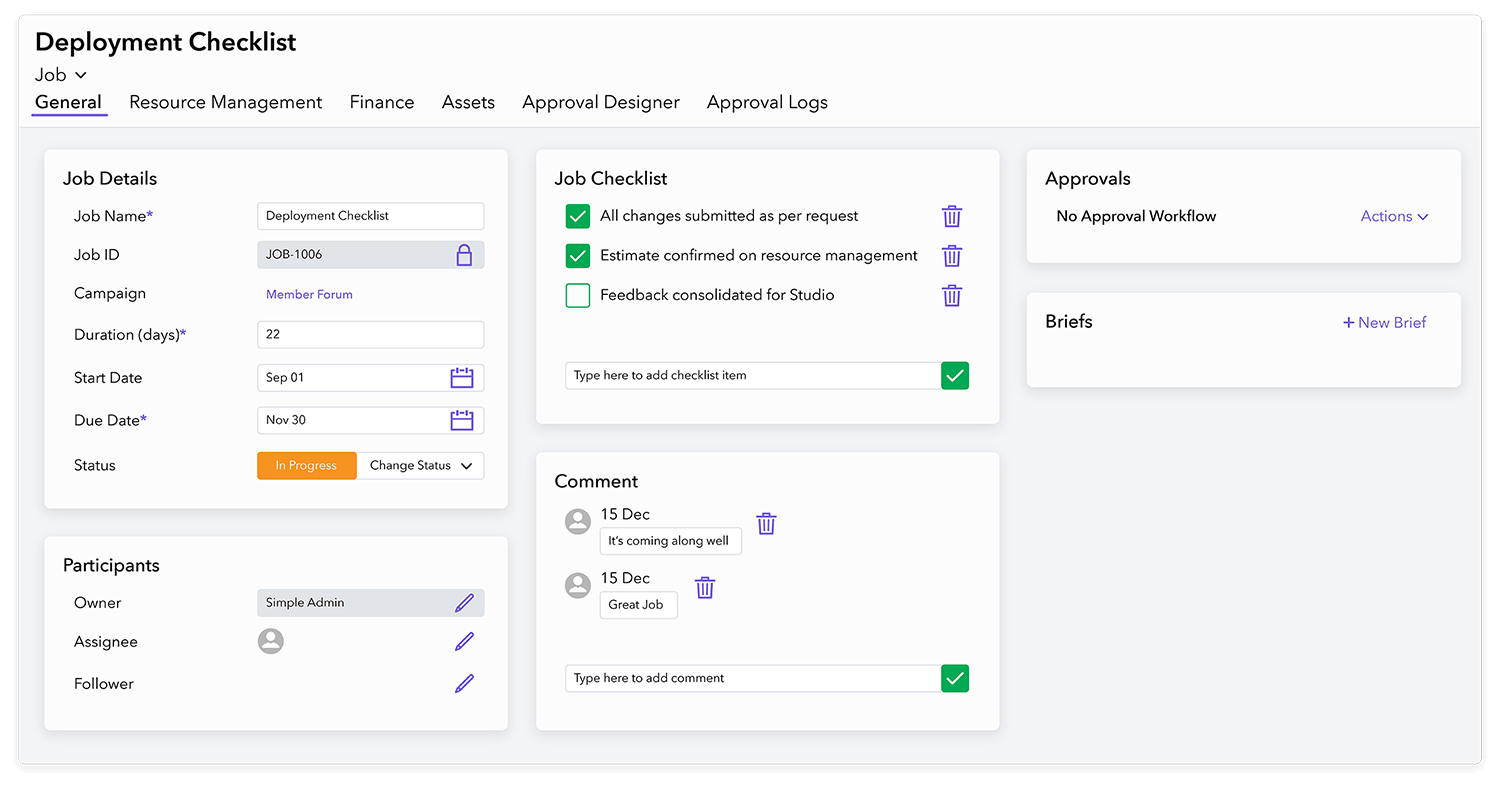Screen dimensions: 1500x786
Task: Edit the Owner with pencil icon
Action: (x=464, y=603)
